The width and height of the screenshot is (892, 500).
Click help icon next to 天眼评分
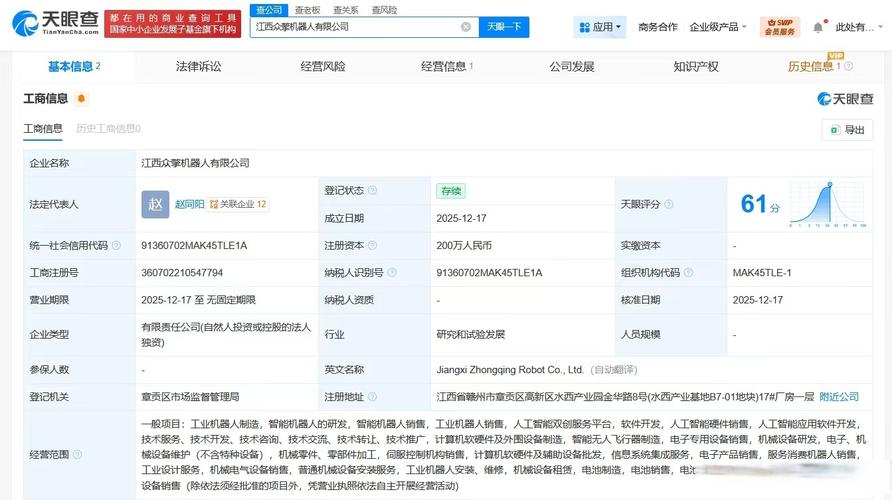tap(669, 204)
